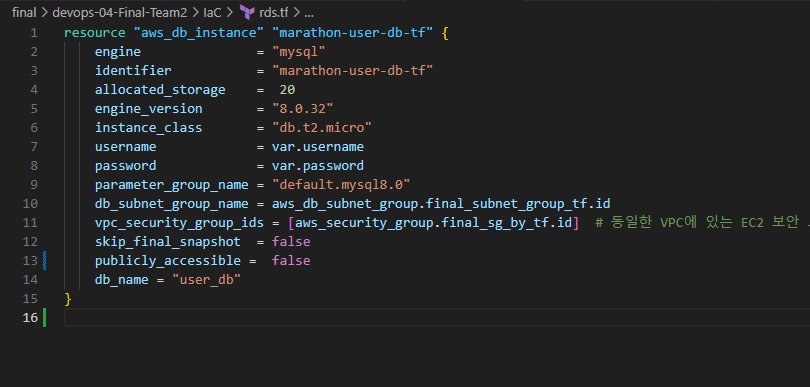The height and width of the screenshot is (387, 810).
Task: Click the false value of publicly_accessible
Action: coord(291,260)
